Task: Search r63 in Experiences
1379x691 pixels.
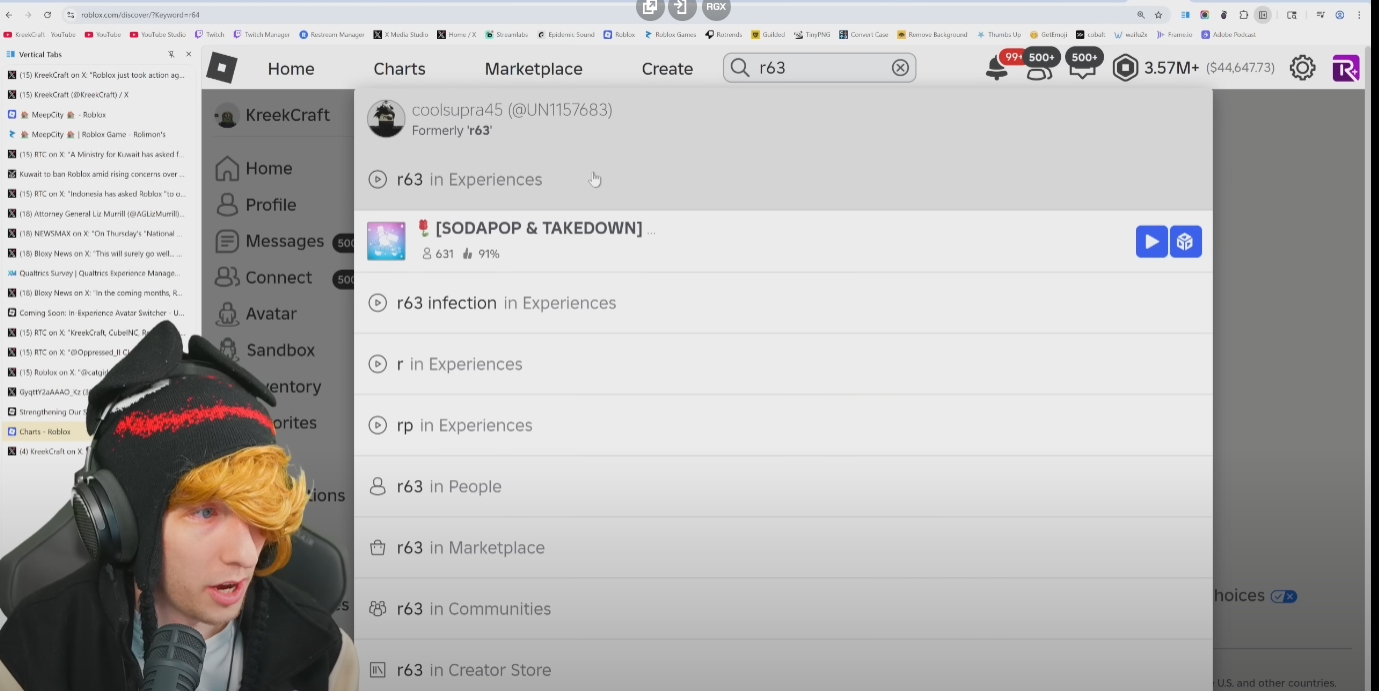Action: (x=783, y=180)
